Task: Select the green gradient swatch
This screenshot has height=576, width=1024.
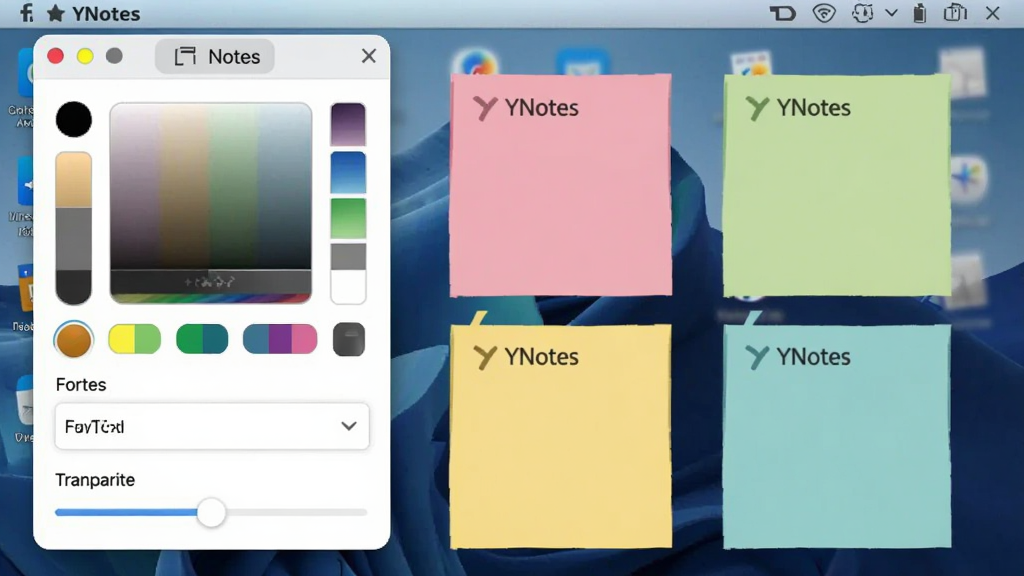Action: (348, 219)
